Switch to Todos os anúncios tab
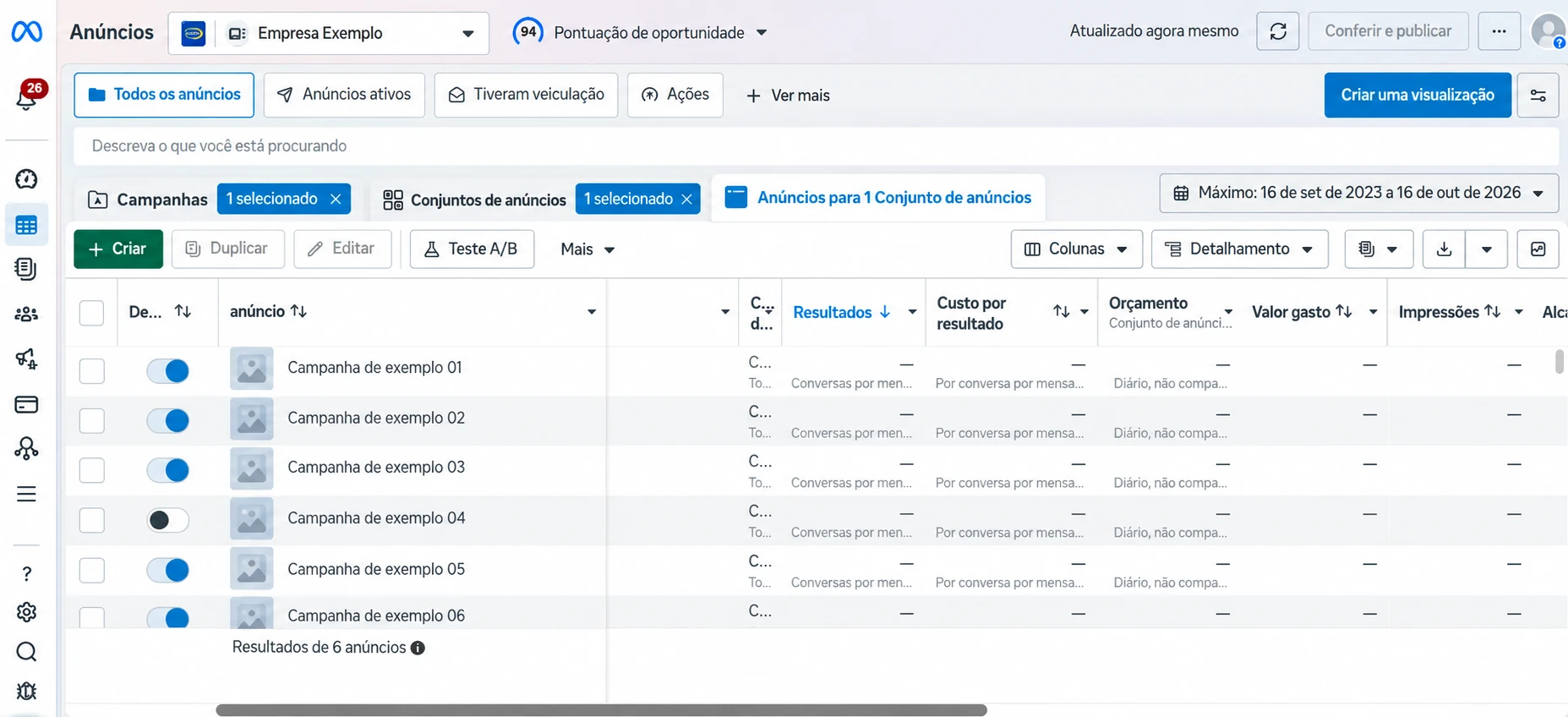Image resolution: width=1568 pixels, height=717 pixels. 164,95
